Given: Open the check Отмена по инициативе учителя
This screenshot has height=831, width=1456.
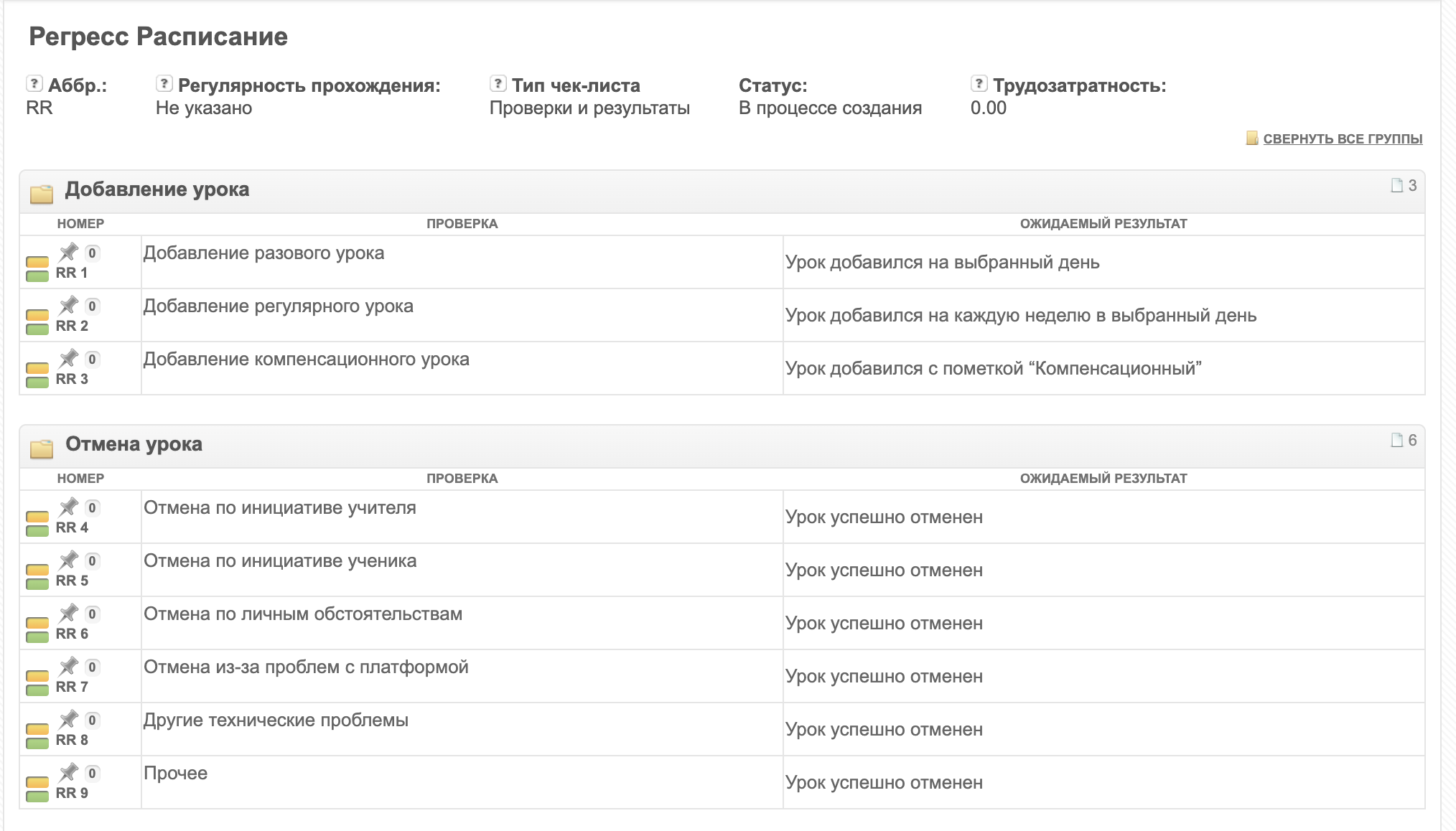Looking at the screenshot, I should pyautogui.click(x=280, y=507).
